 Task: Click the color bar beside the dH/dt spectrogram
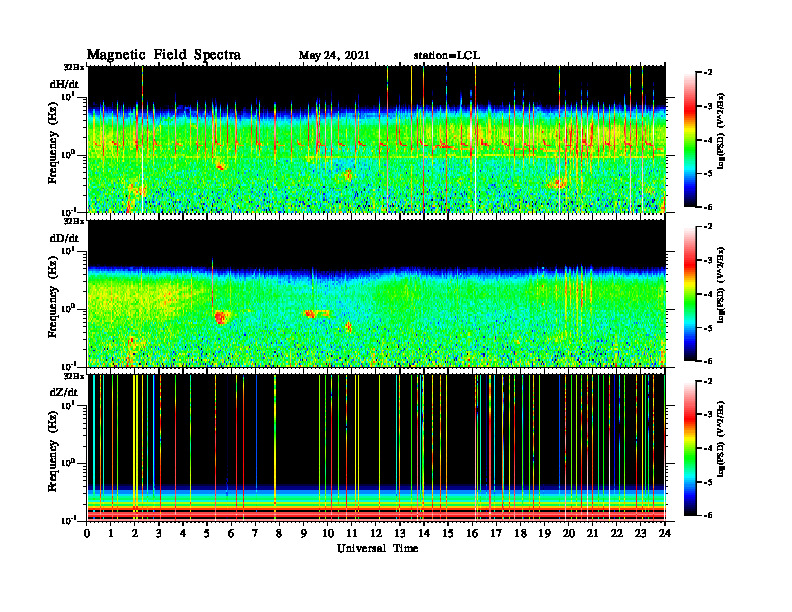(x=690, y=140)
